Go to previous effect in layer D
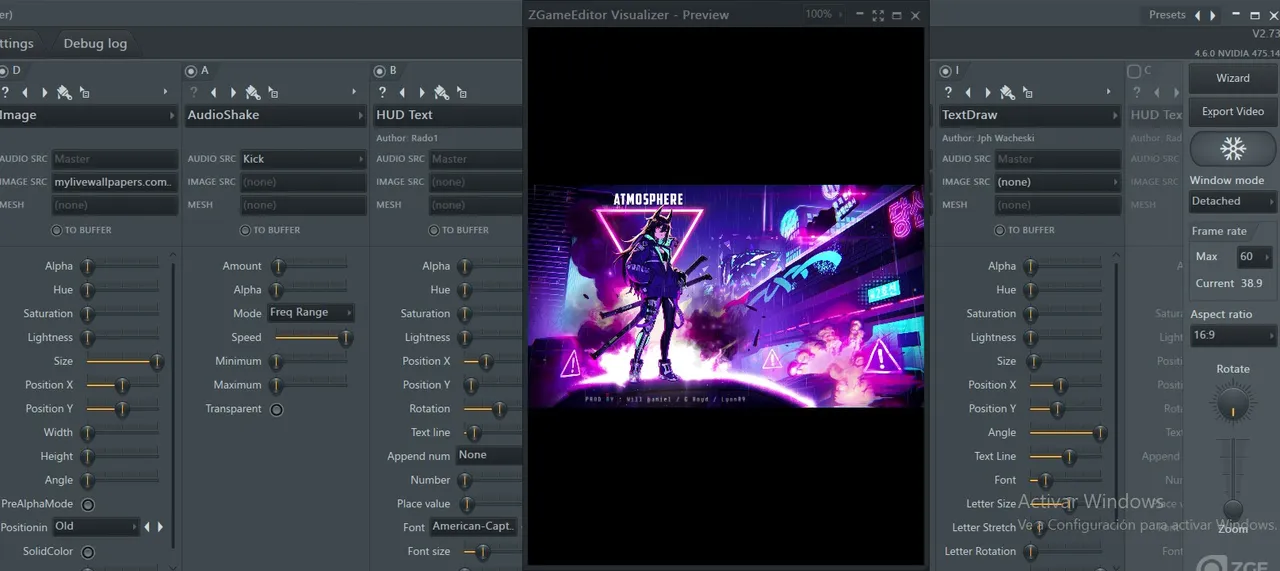 (25, 92)
